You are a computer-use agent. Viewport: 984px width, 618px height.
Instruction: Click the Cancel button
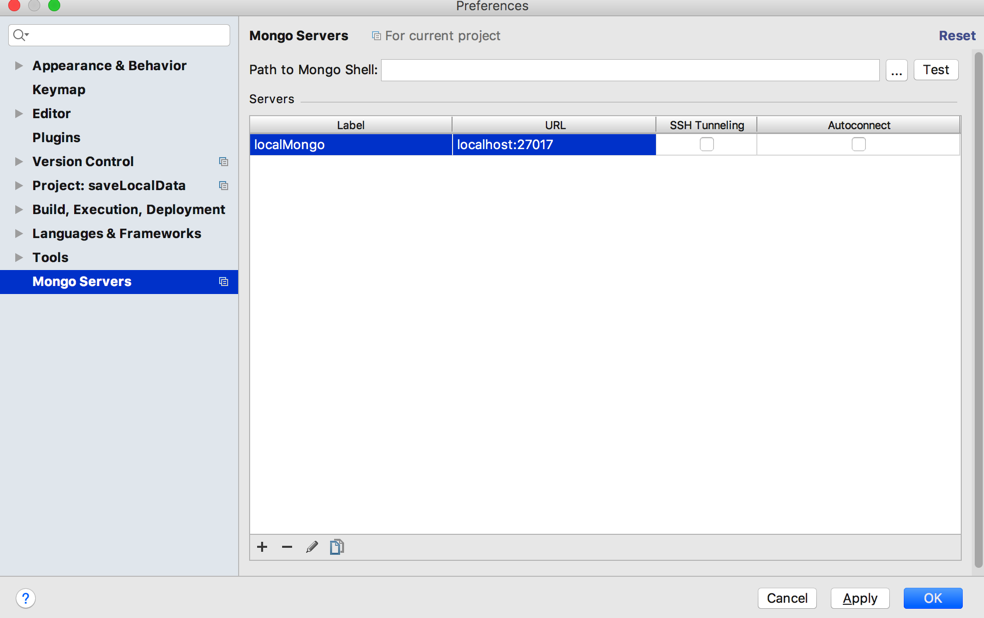pyautogui.click(x=787, y=598)
